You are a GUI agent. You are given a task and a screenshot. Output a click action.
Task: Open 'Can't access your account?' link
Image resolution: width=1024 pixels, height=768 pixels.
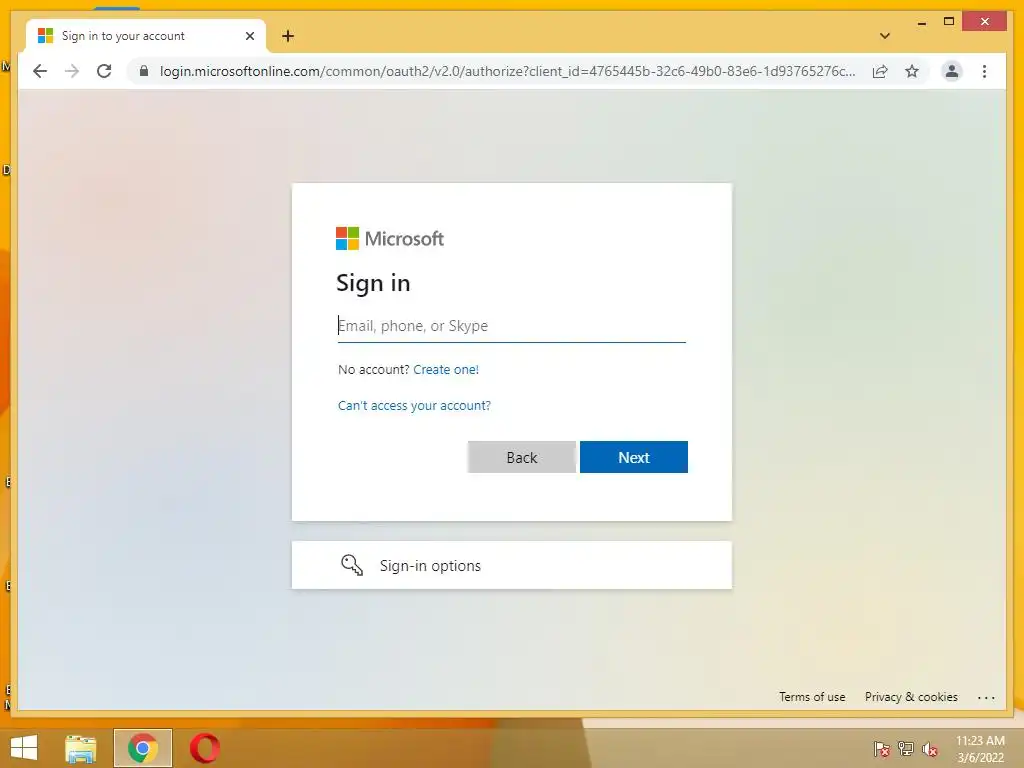[414, 406]
